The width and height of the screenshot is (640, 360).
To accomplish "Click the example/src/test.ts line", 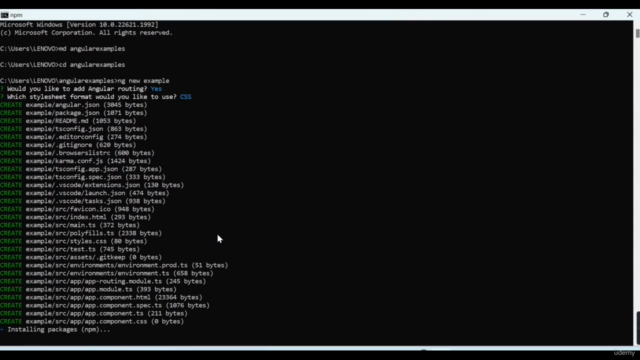I will pyautogui.click(x=70, y=249).
